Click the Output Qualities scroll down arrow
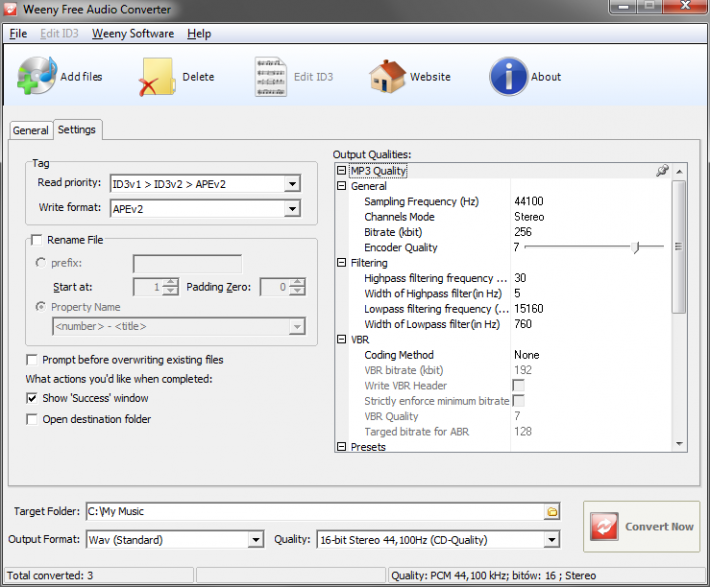The height and width of the screenshot is (587, 710). tap(679, 444)
